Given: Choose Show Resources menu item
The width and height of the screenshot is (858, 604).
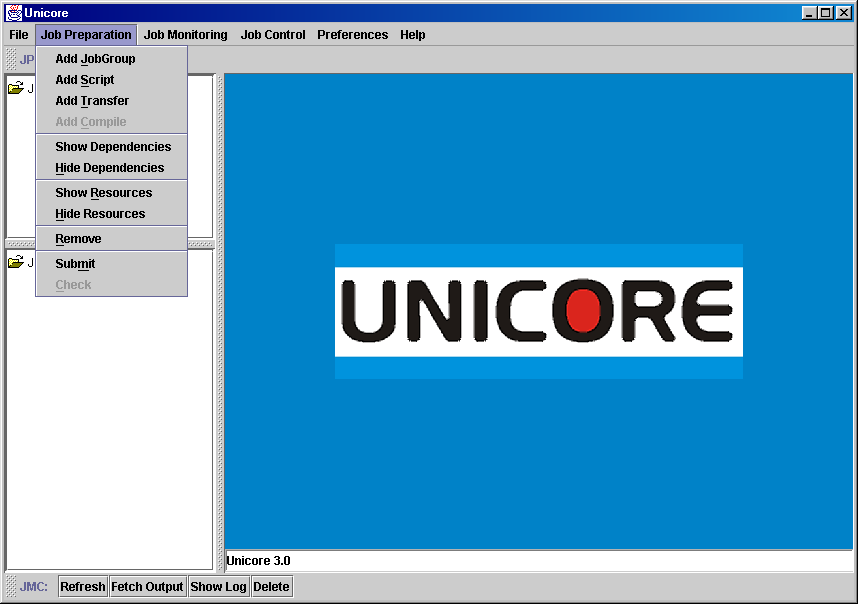Looking at the screenshot, I should point(112,193).
